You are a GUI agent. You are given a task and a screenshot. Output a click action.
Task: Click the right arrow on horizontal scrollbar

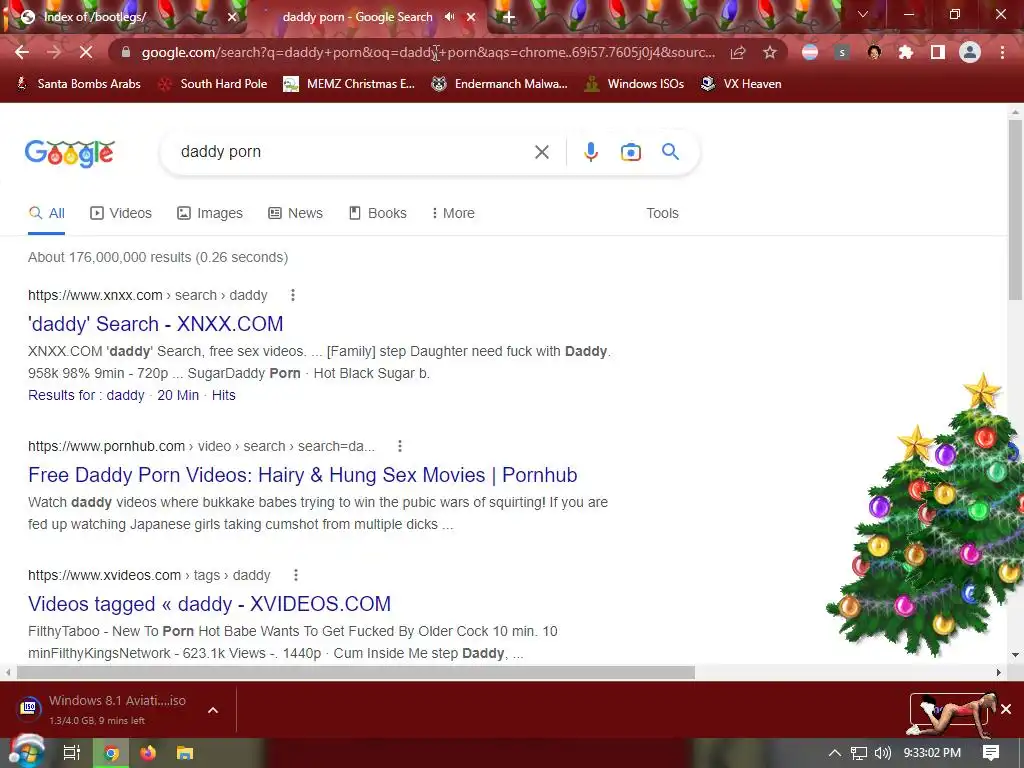click(999, 672)
